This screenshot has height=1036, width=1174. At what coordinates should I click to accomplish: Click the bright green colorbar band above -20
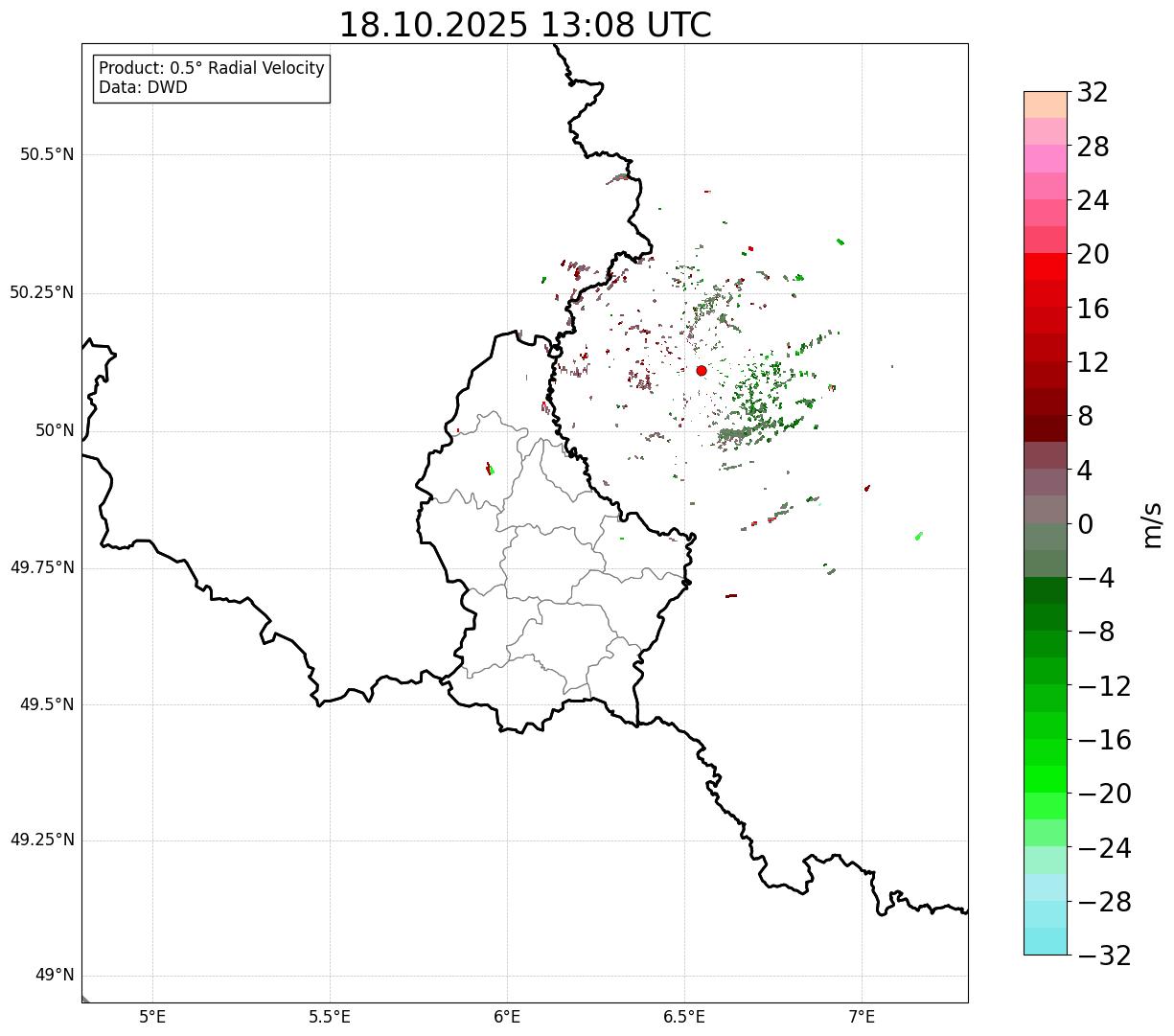pyautogui.click(x=1046, y=779)
